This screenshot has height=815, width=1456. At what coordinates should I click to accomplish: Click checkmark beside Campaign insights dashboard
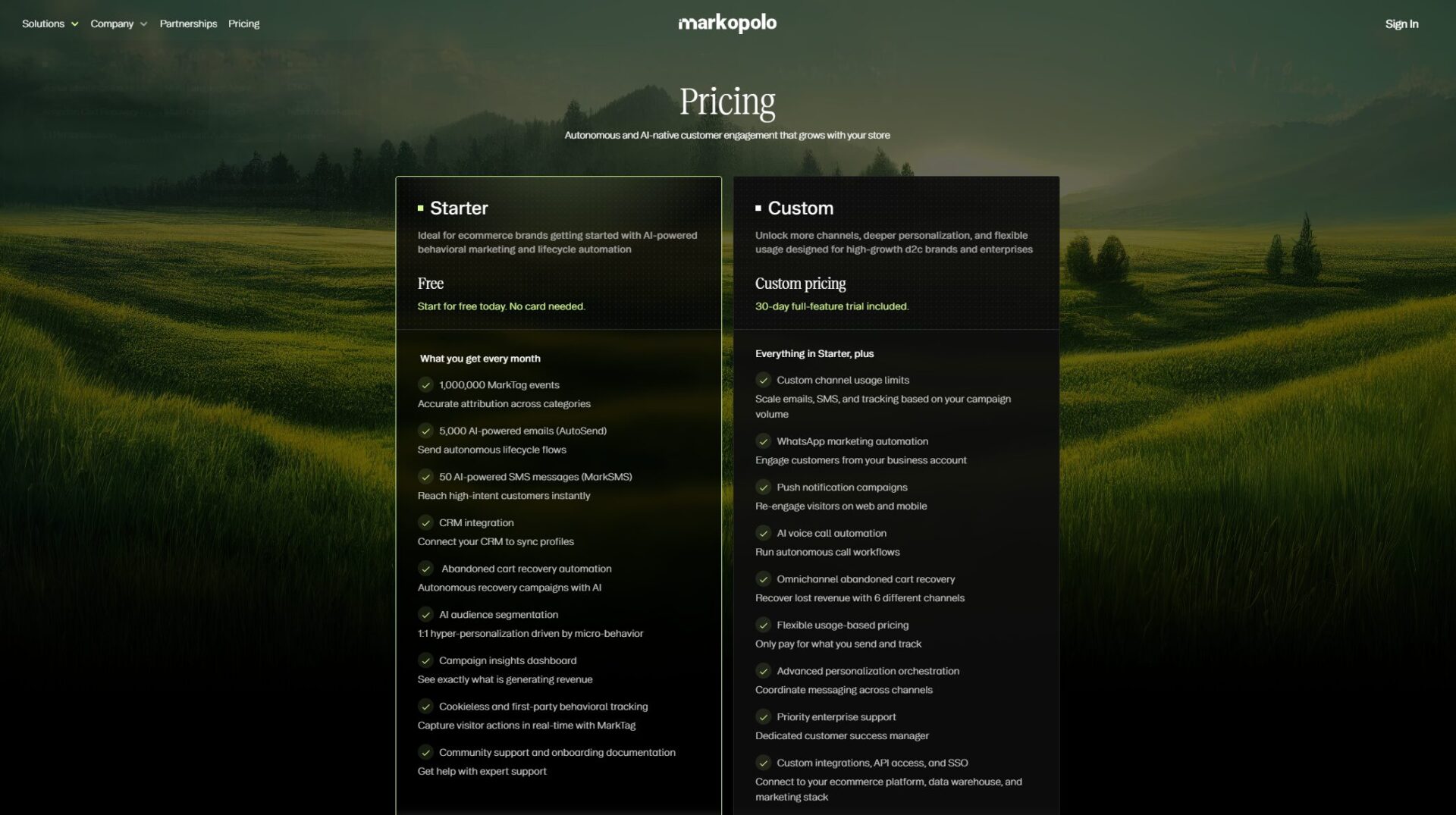[426, 660]
